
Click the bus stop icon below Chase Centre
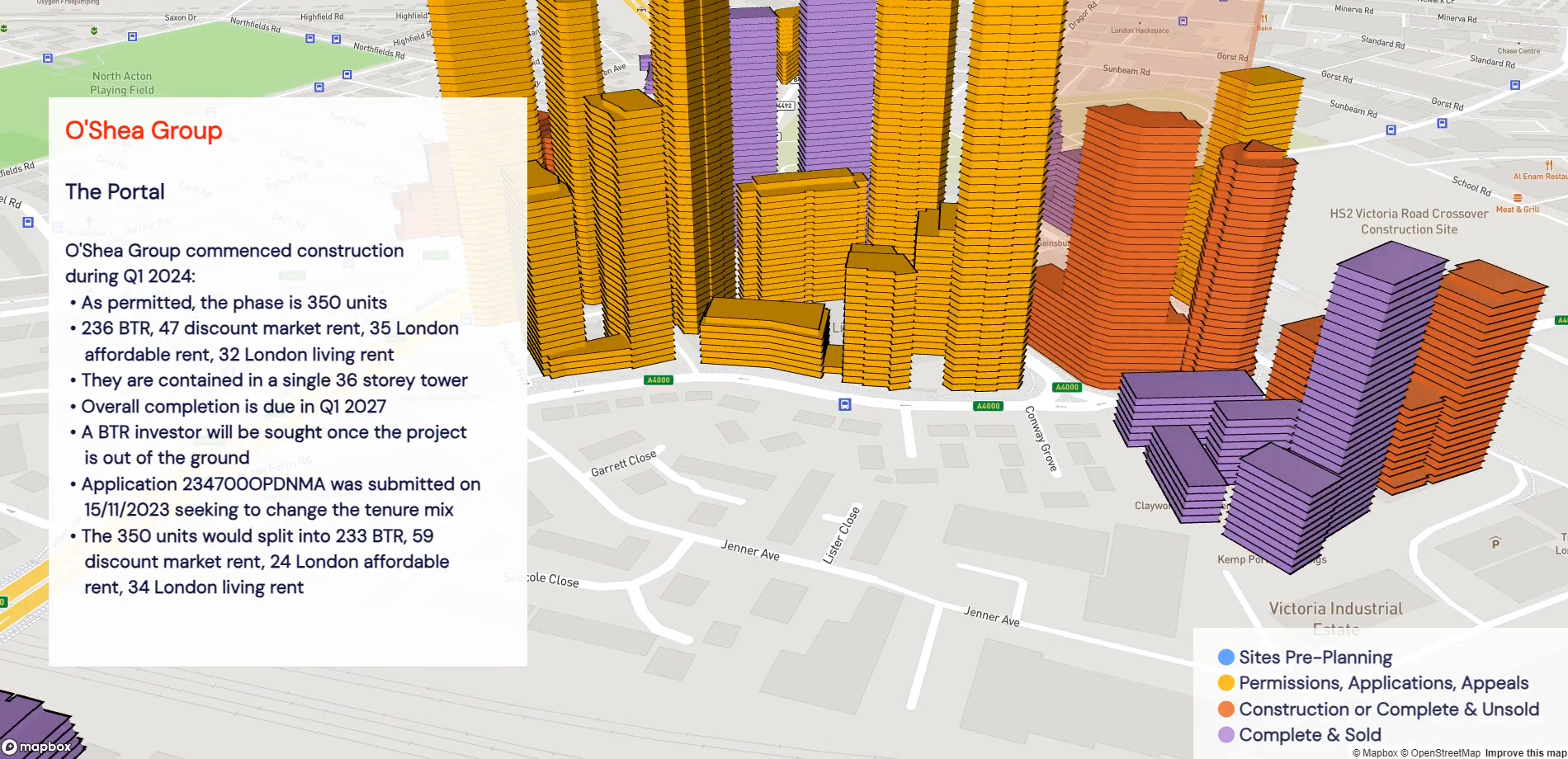(x=1515, y=85)
